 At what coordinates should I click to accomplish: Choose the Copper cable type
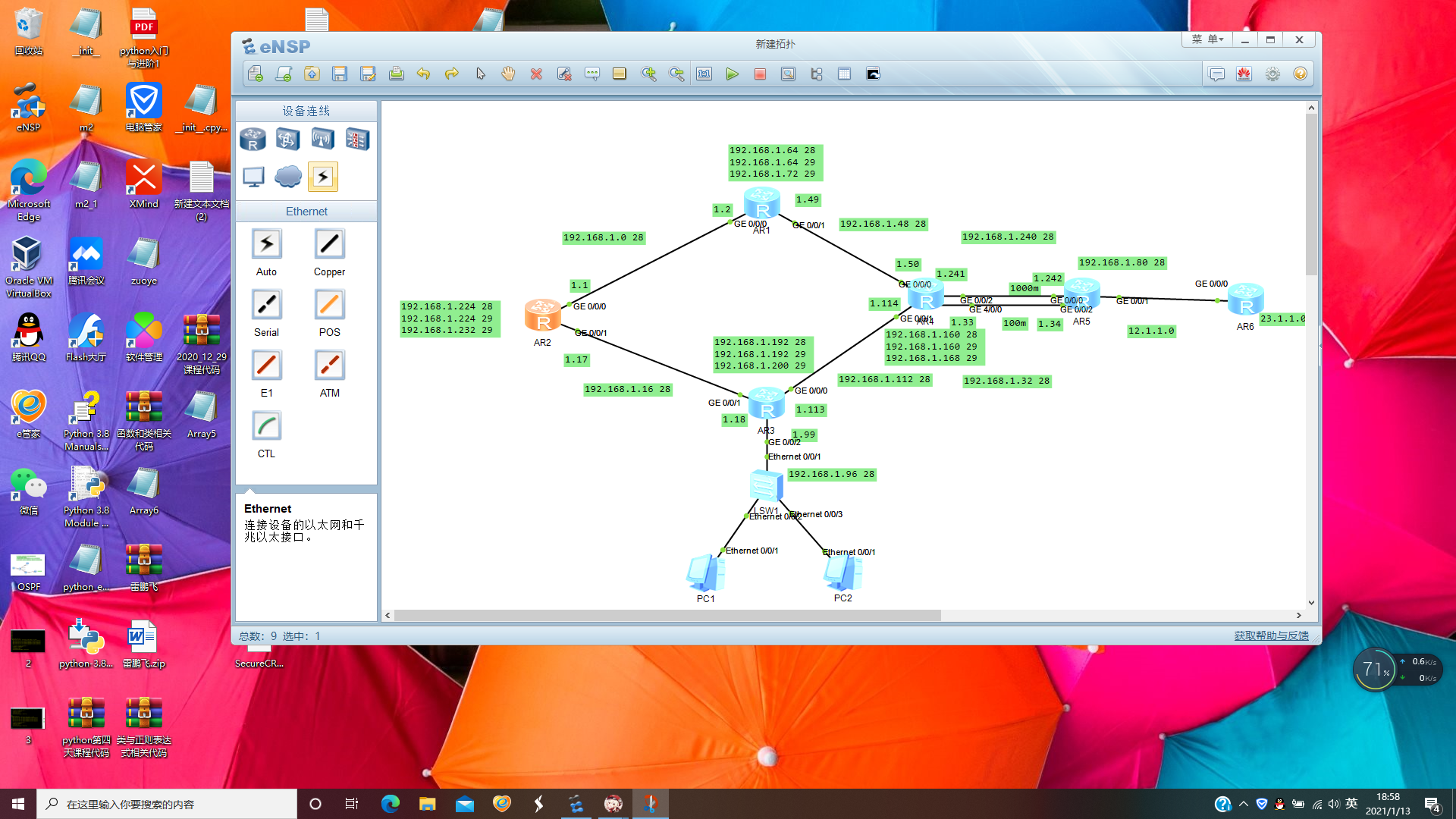(329, 244)
